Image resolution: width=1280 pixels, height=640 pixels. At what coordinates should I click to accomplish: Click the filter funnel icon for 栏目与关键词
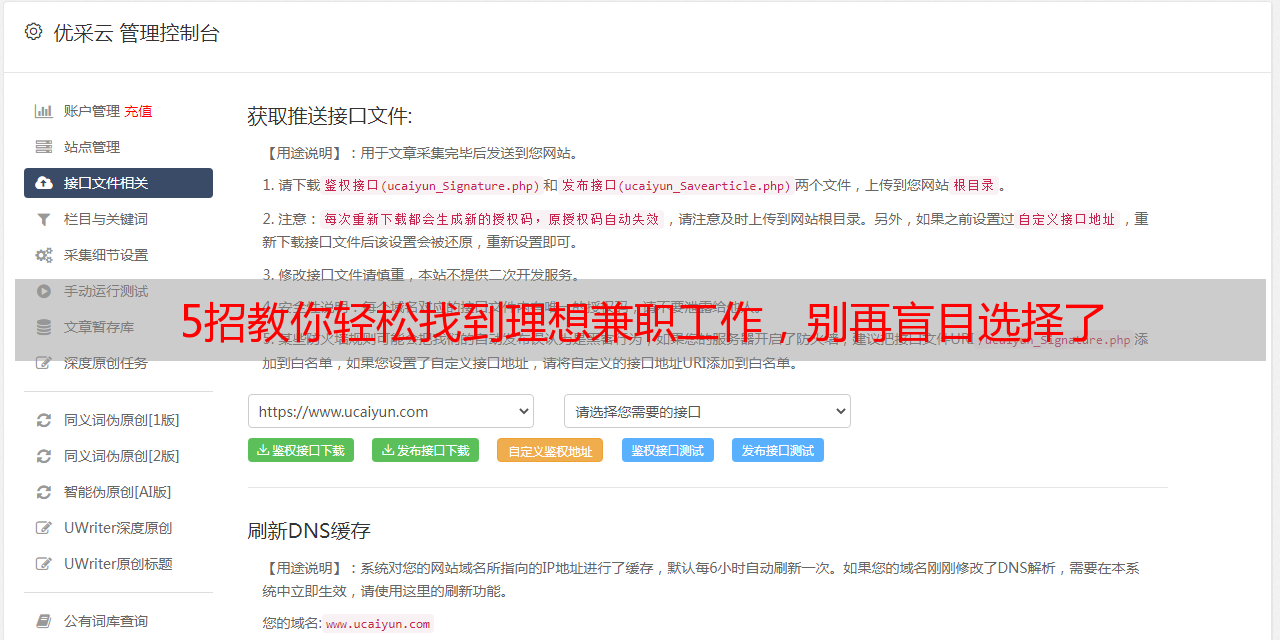tap(44, 219)
